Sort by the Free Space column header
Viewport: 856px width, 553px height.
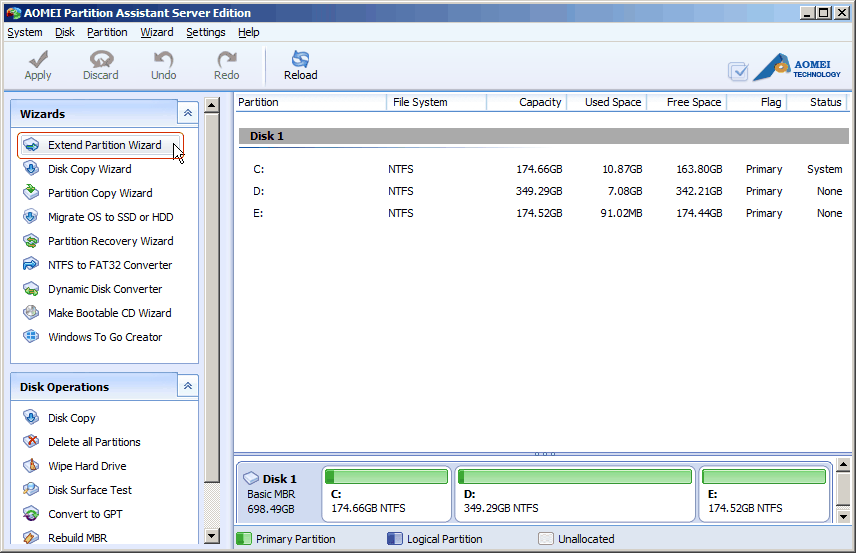coord(687,102)
